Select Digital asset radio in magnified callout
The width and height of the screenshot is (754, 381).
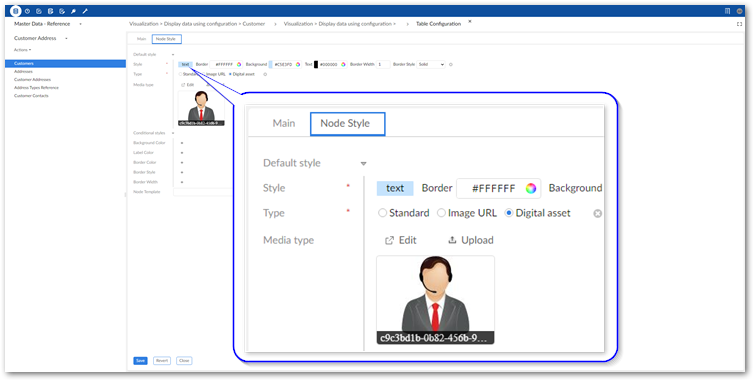[x=509, y=213]
